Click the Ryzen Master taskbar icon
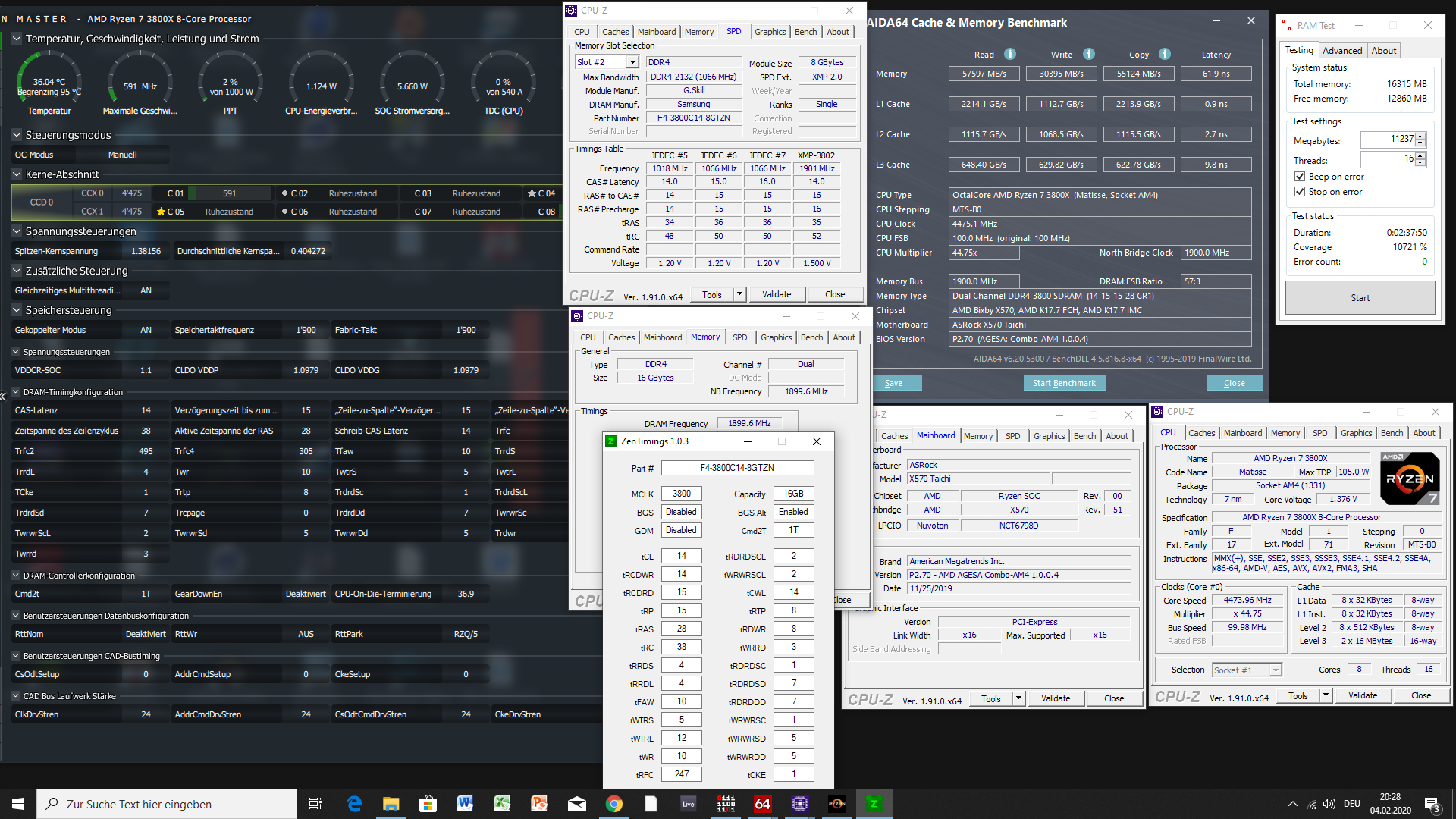1456x819 pixels. [x=837, y=804]
